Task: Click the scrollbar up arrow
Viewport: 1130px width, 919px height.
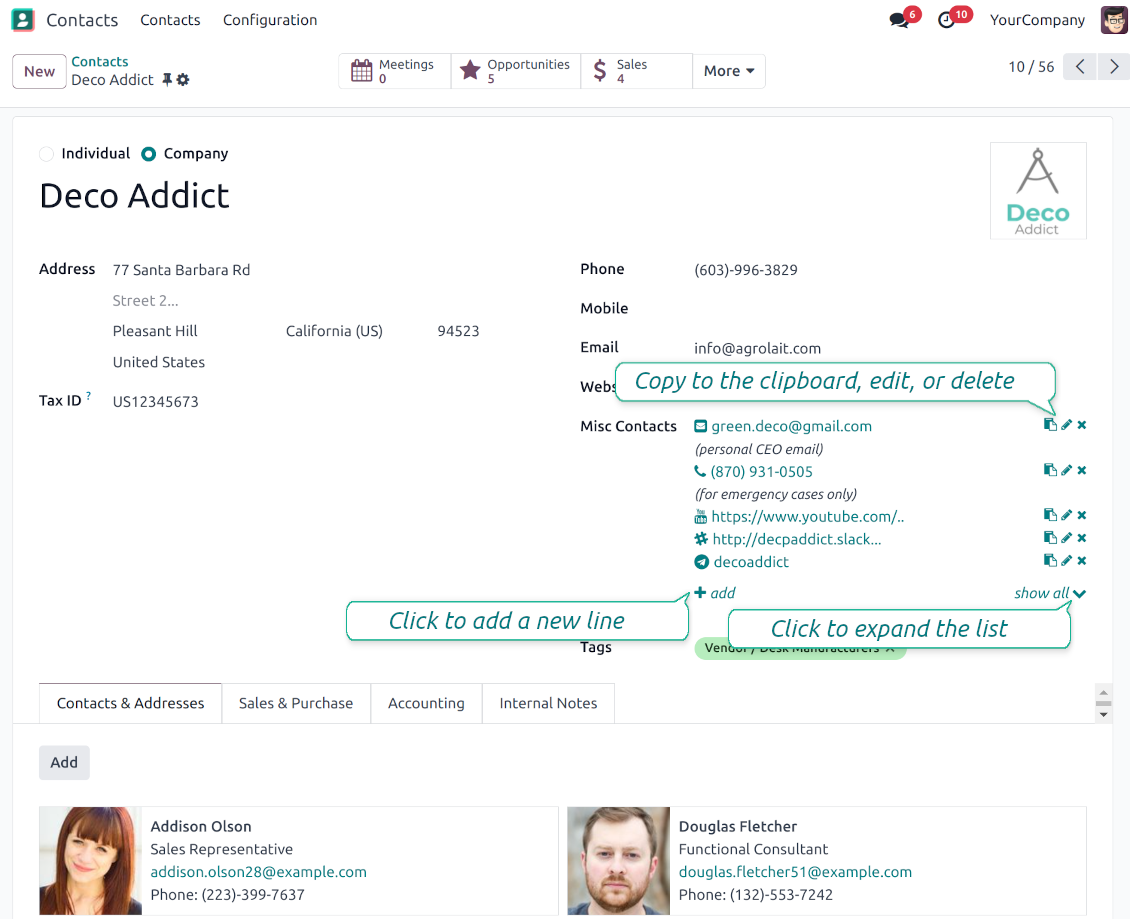Action: (1103, 692)
